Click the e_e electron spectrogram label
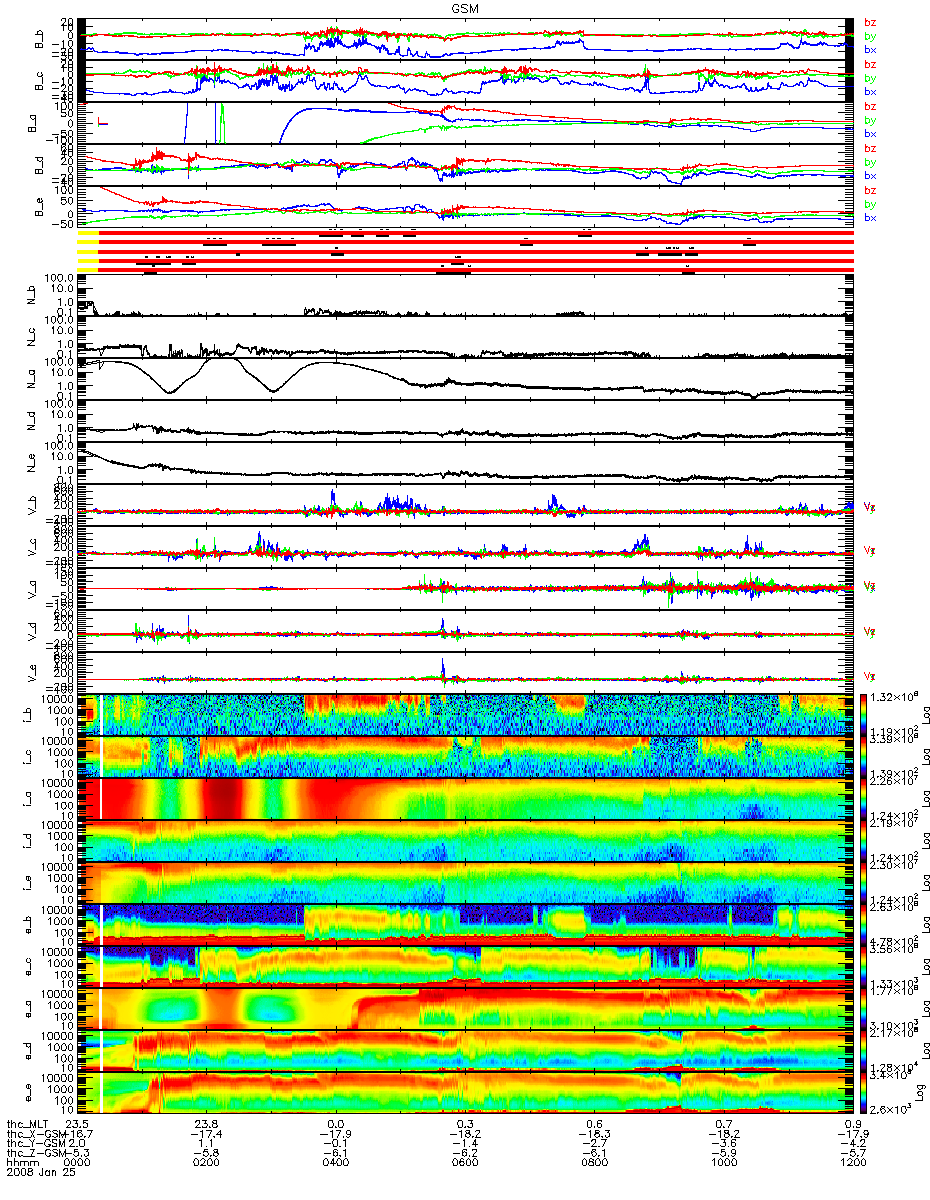Image resolution: width=930 pixels, height=1200 pixels. pyautogui.click(x=30, y=1094)
